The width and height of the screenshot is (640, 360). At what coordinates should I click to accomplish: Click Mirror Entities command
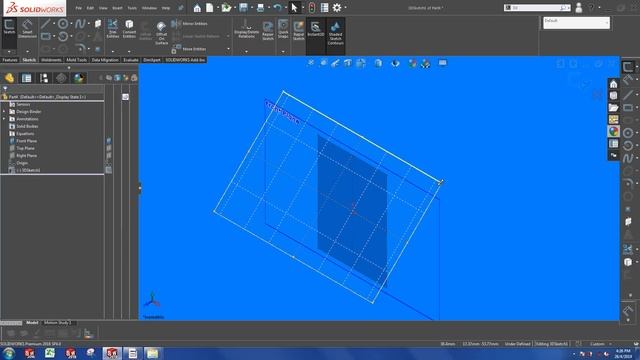click(190, 24)
